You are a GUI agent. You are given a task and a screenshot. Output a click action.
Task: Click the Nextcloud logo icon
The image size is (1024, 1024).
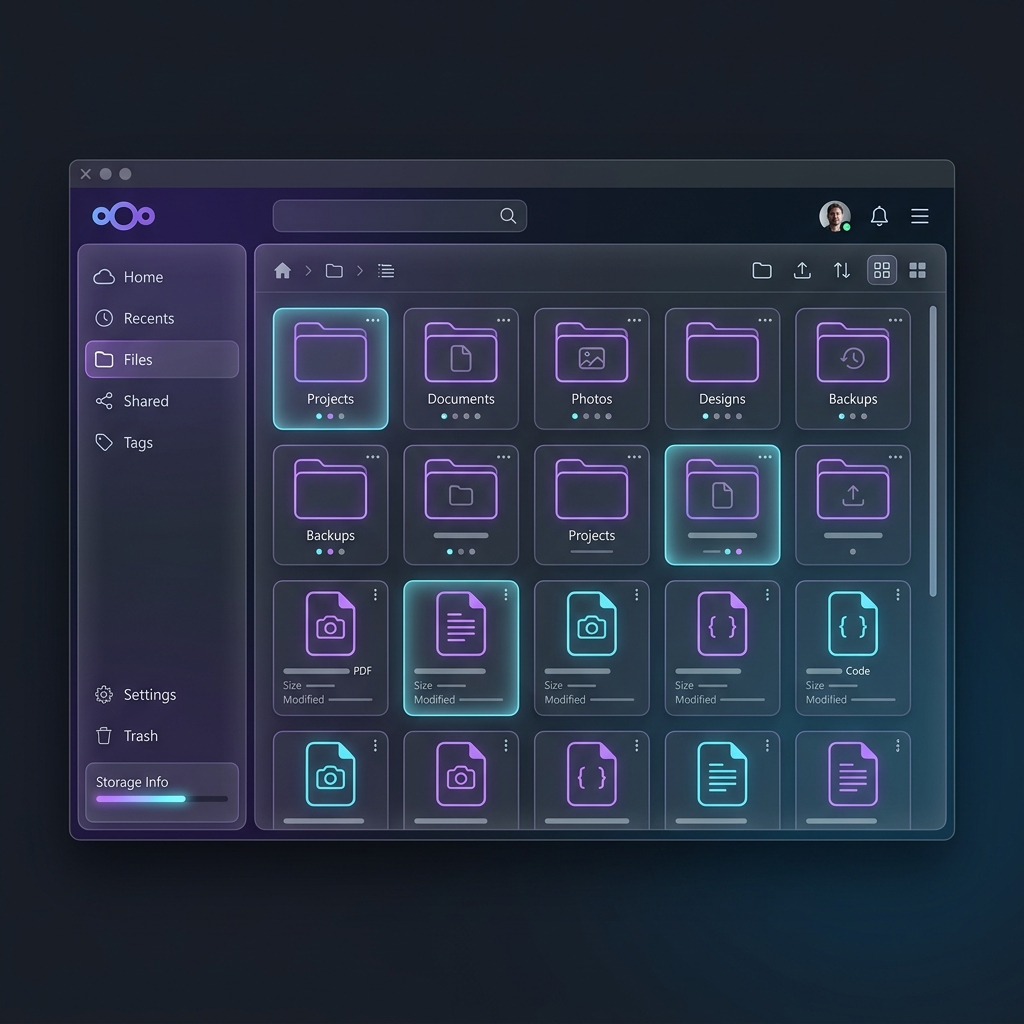pyautogui.click(x=123, y=216)
